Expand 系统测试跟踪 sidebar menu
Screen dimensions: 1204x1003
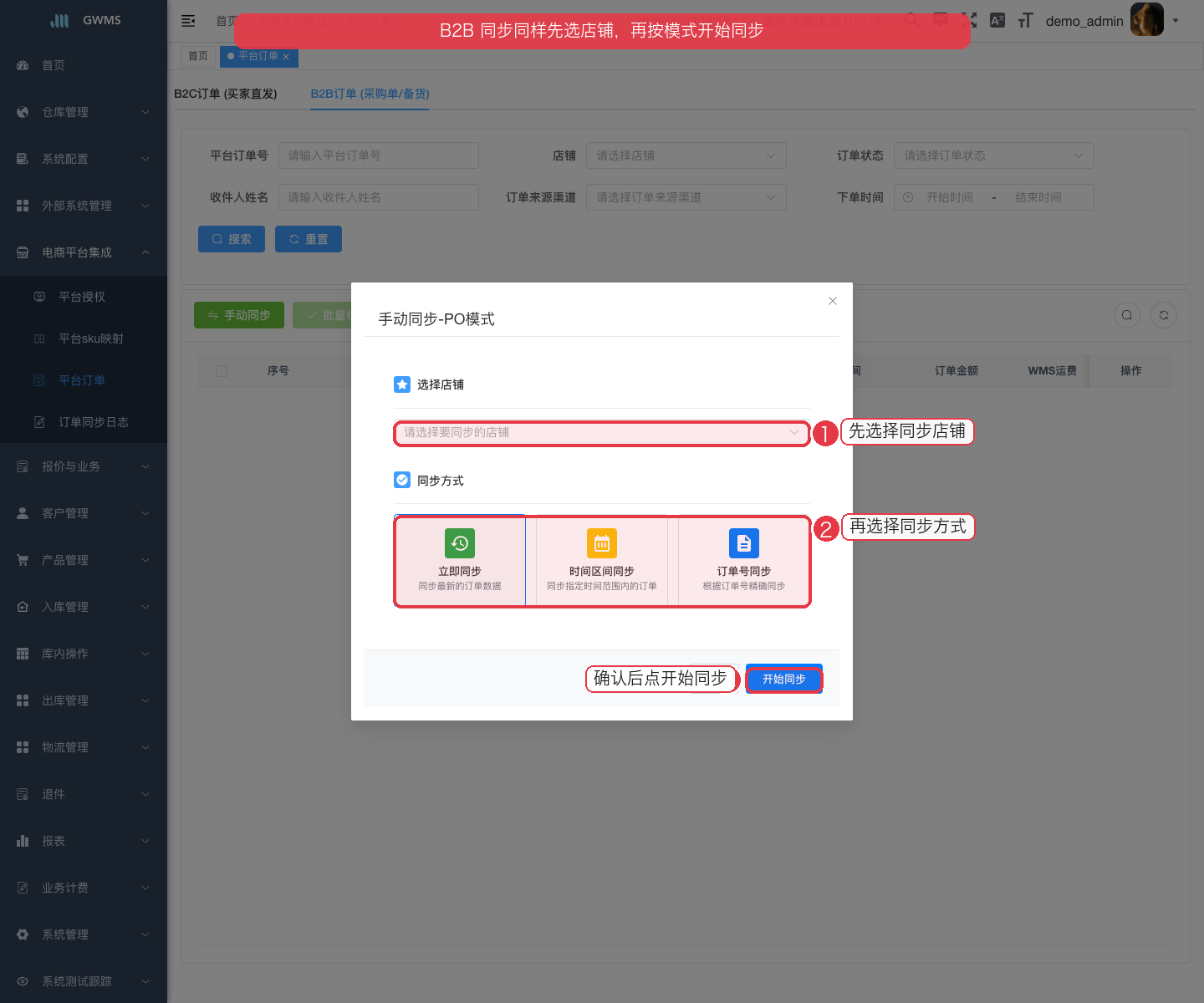[84, 981]
